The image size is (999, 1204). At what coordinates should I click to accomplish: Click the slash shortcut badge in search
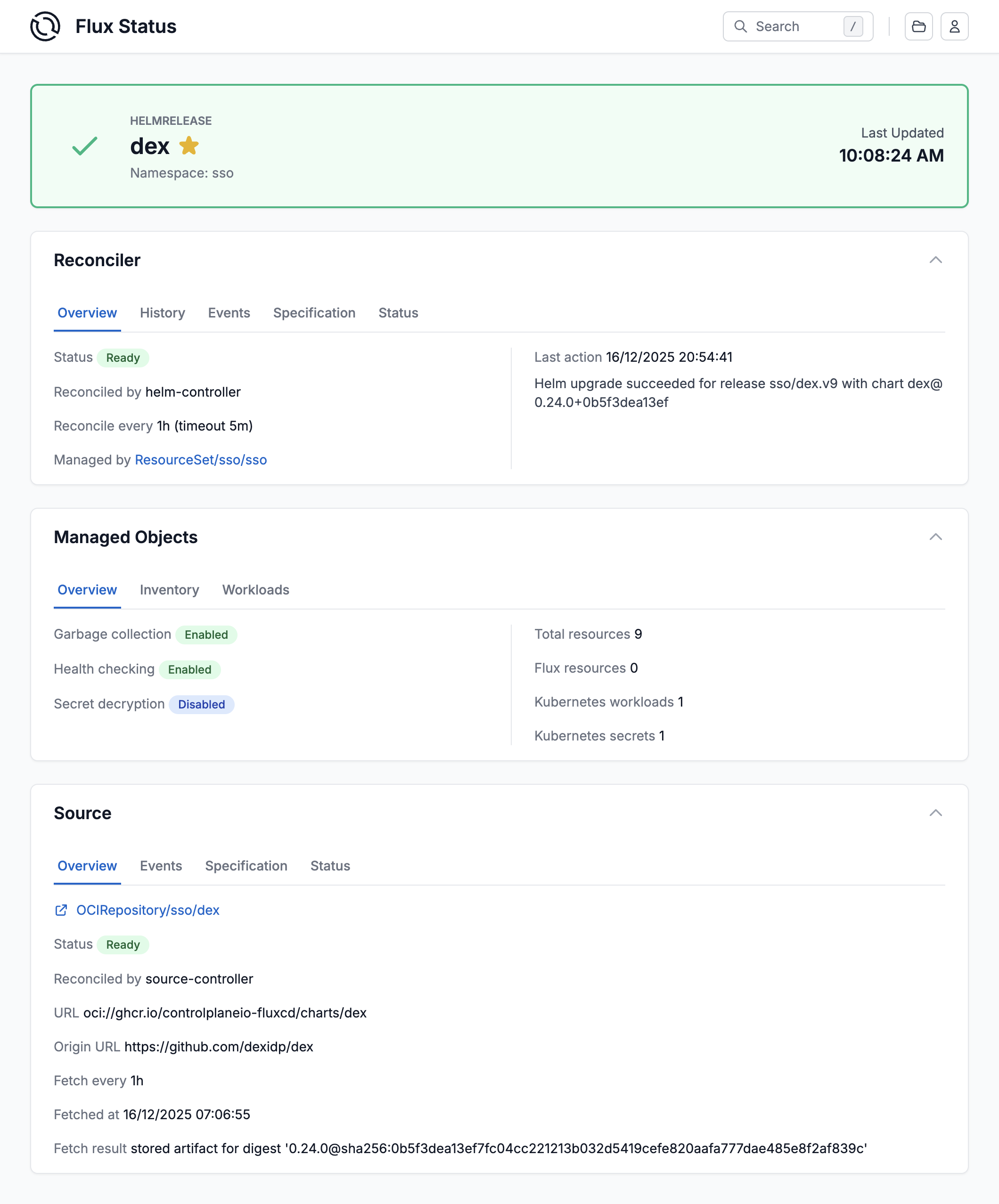(x=853, y=26)
